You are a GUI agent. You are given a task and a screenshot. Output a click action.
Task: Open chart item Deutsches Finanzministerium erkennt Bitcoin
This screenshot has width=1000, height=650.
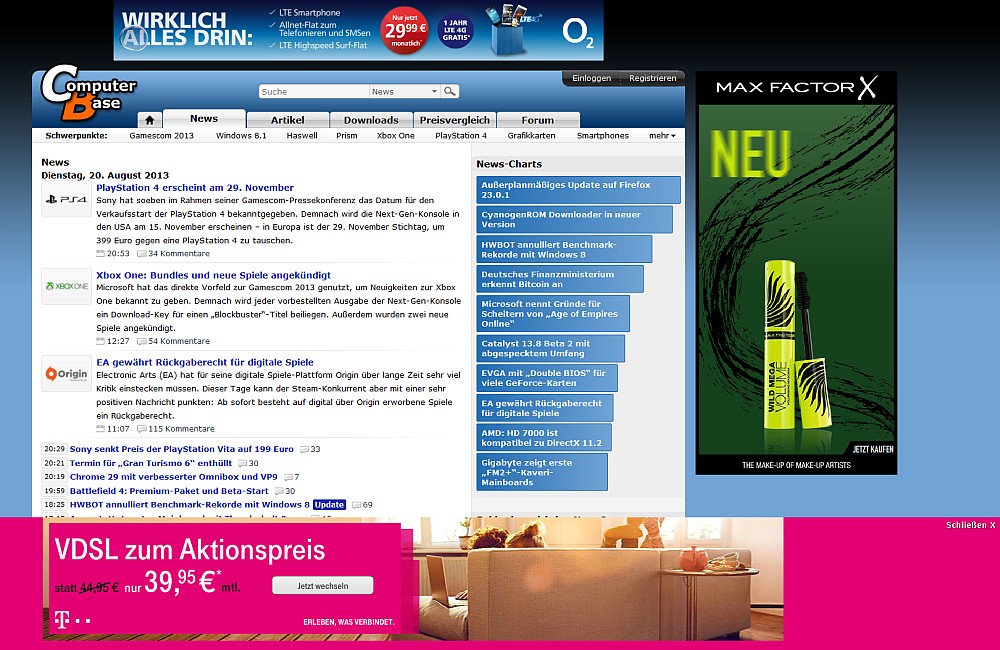coord(560,279)
